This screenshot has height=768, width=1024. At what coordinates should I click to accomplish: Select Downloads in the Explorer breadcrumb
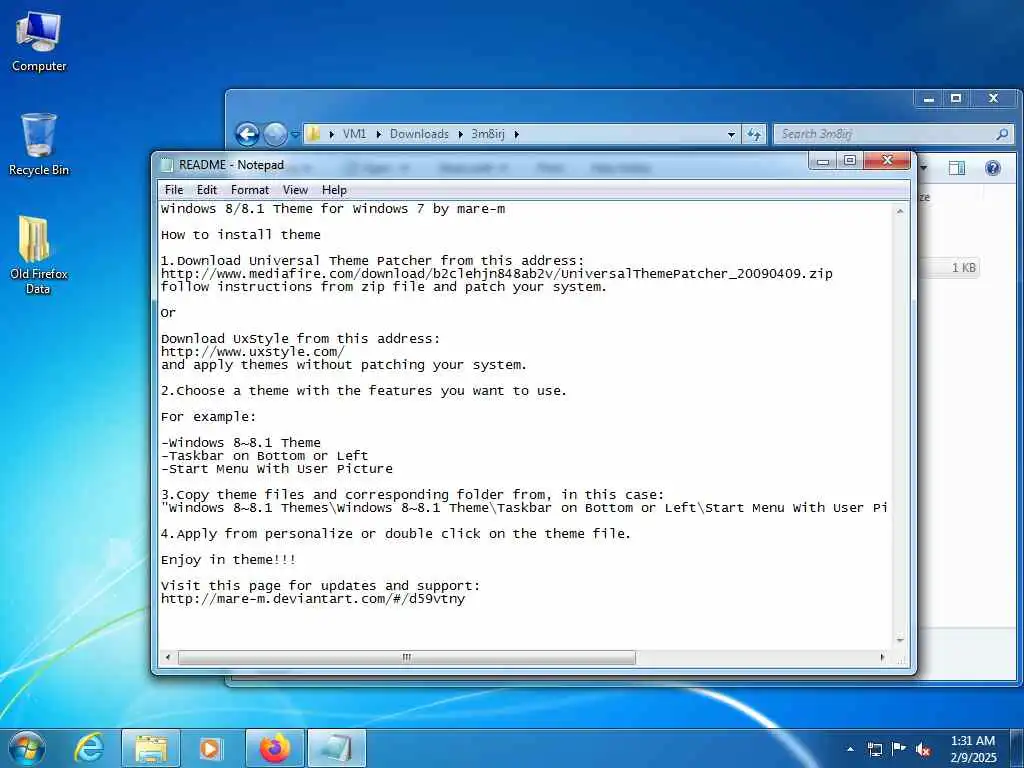(419, 134)
